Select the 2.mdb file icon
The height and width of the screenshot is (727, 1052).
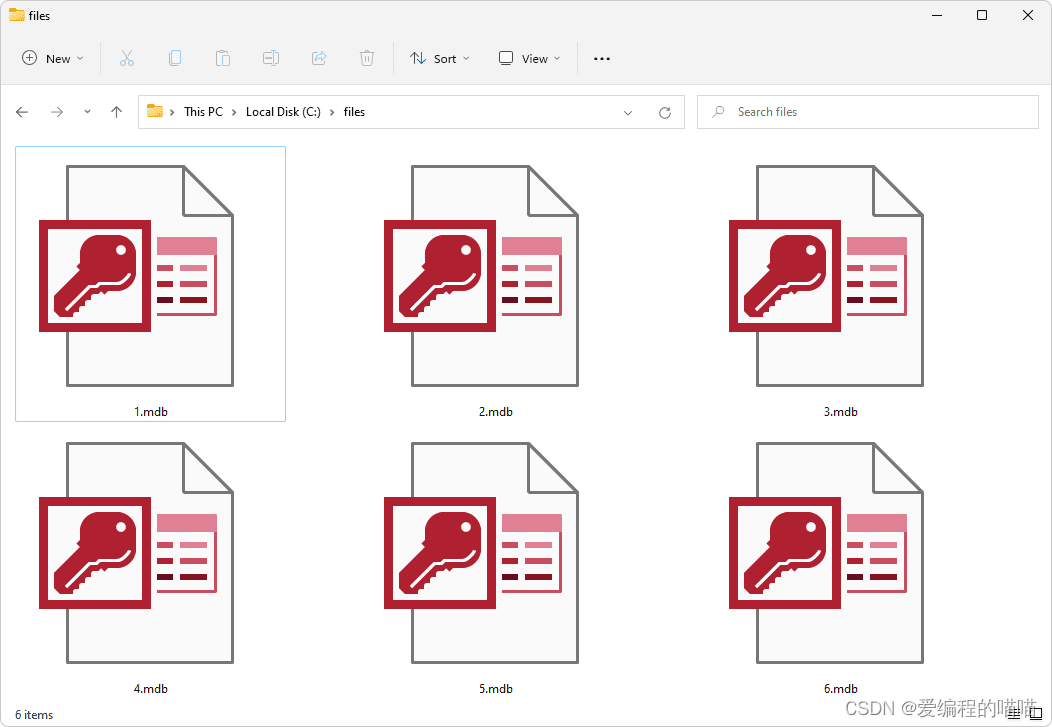(x=481, y=276)
